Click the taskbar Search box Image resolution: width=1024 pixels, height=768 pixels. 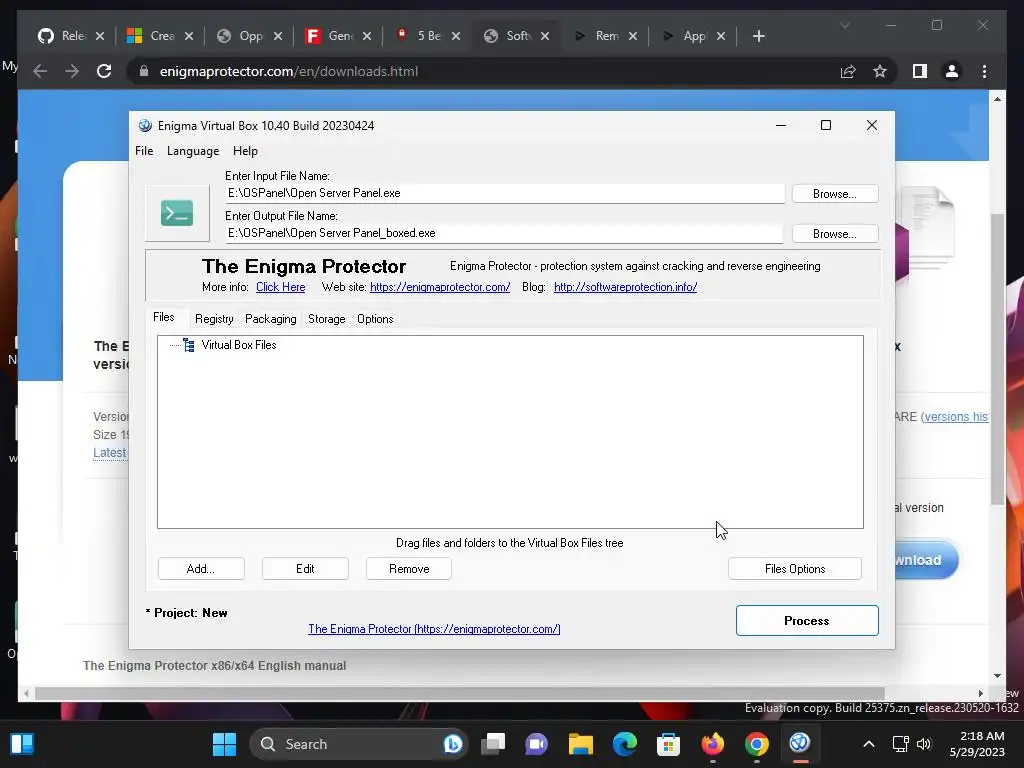[358, 744]
